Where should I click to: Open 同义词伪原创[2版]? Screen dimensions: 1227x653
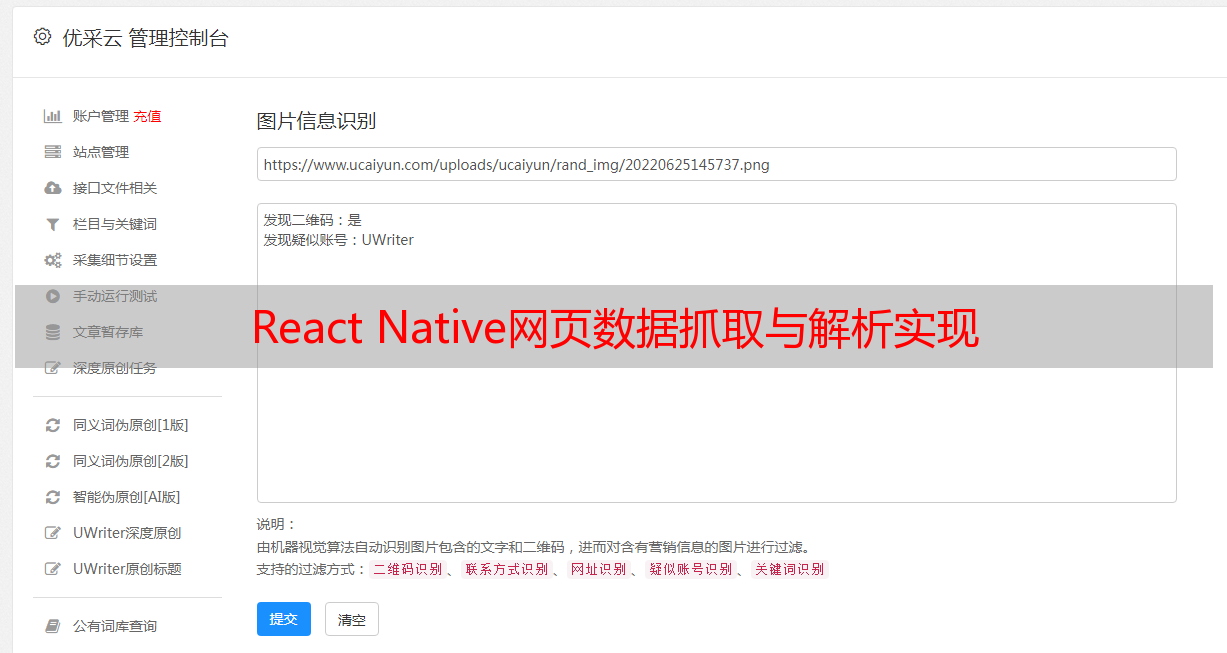click(x=130, y=461)
